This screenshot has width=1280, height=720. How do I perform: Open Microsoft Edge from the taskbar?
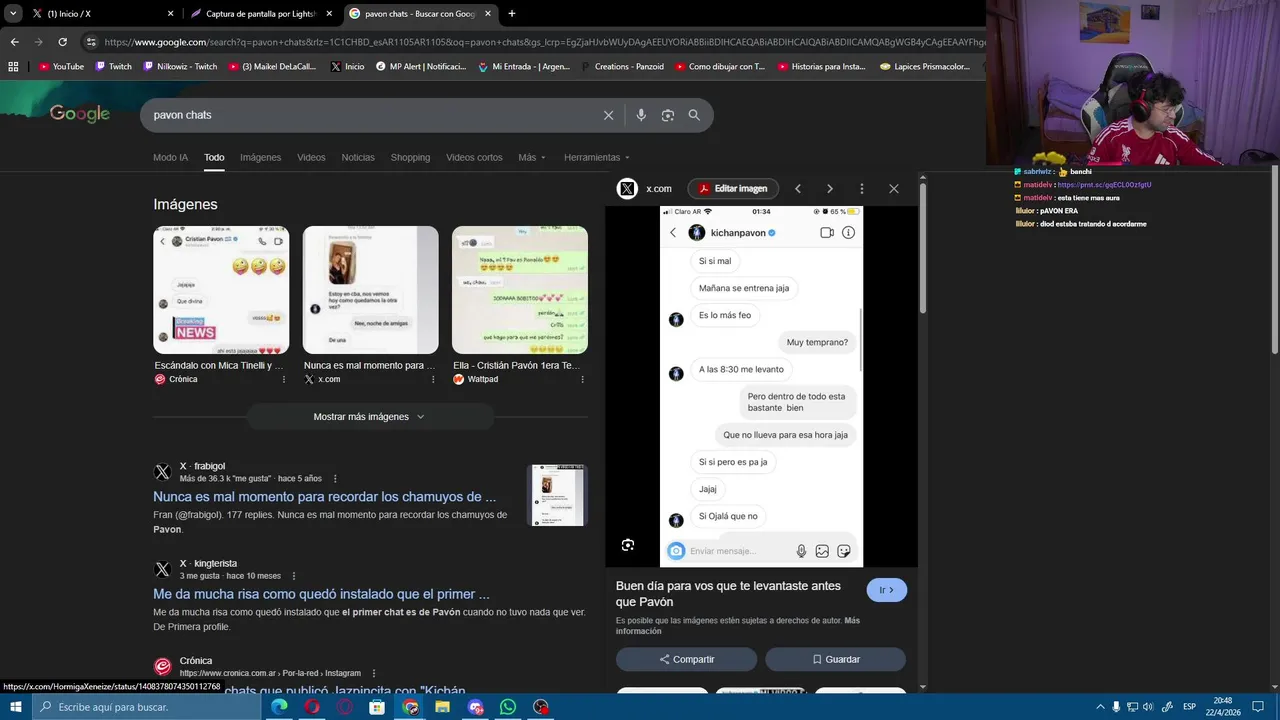coord(279,707)
